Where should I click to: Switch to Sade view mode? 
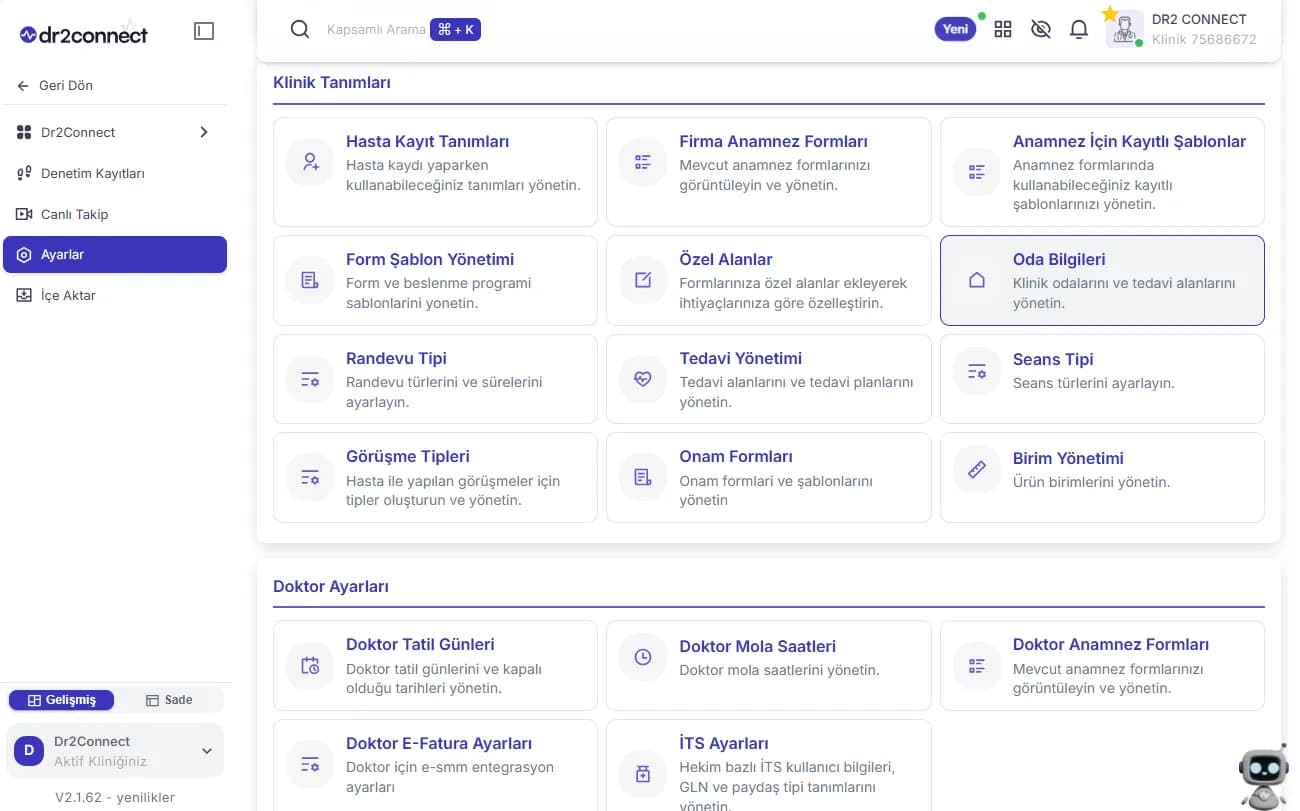[x=169, y=700]
